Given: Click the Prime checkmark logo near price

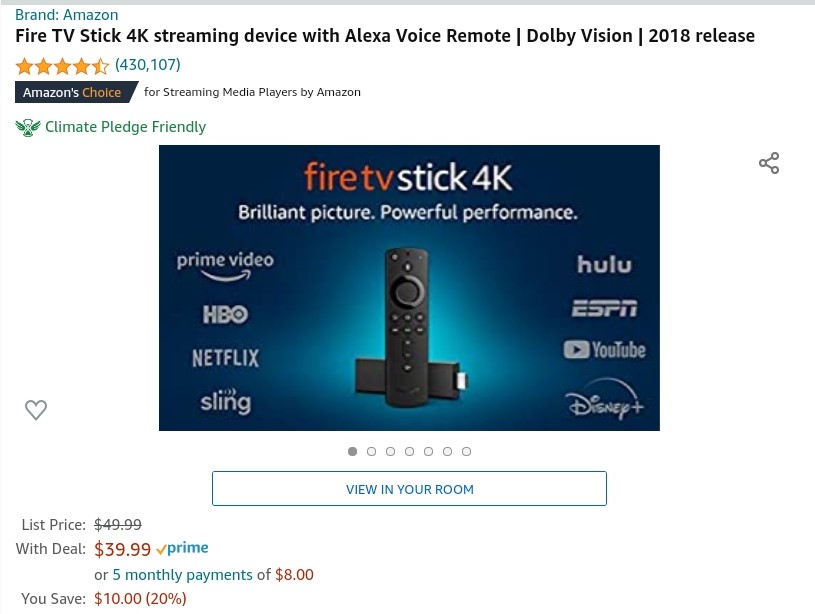Looking at the screenshot, I should (x=182, y=548).
